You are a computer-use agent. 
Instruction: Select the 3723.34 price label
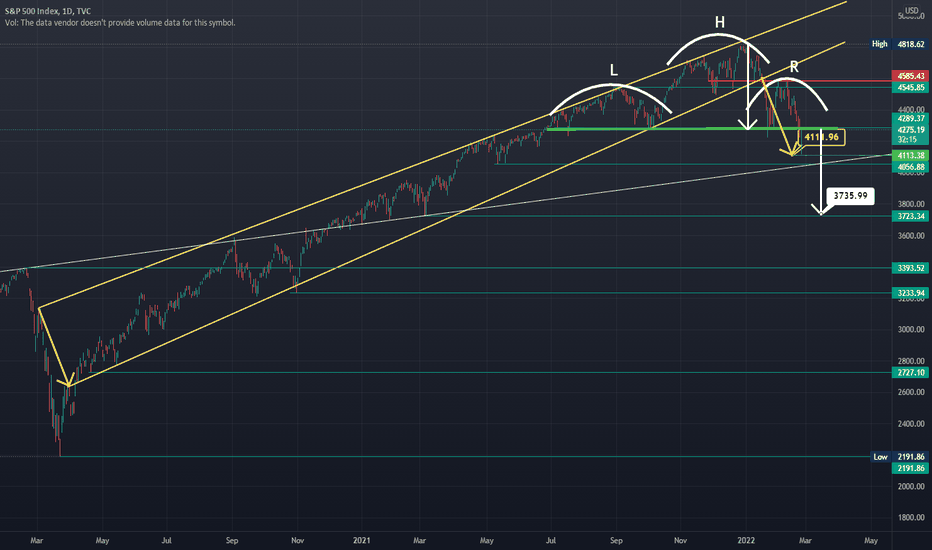910,216
